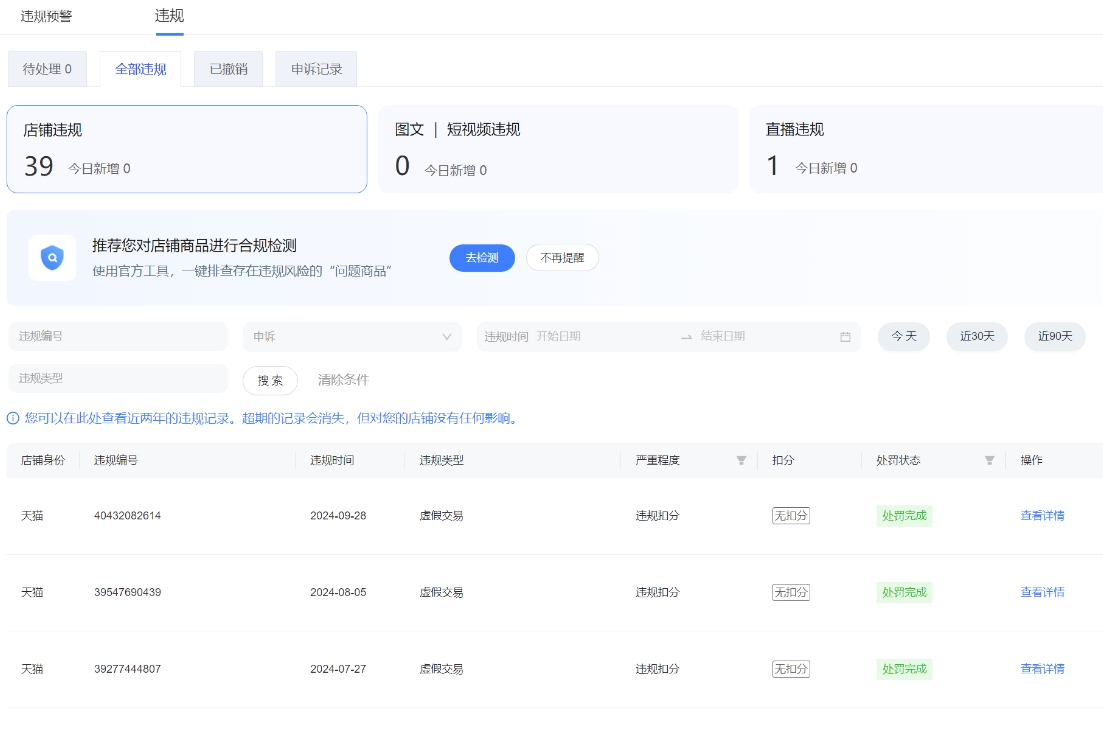This screenshot has width=1103, height=743.
Task: Click the calendar icon in date range
Action: [845, 337]
